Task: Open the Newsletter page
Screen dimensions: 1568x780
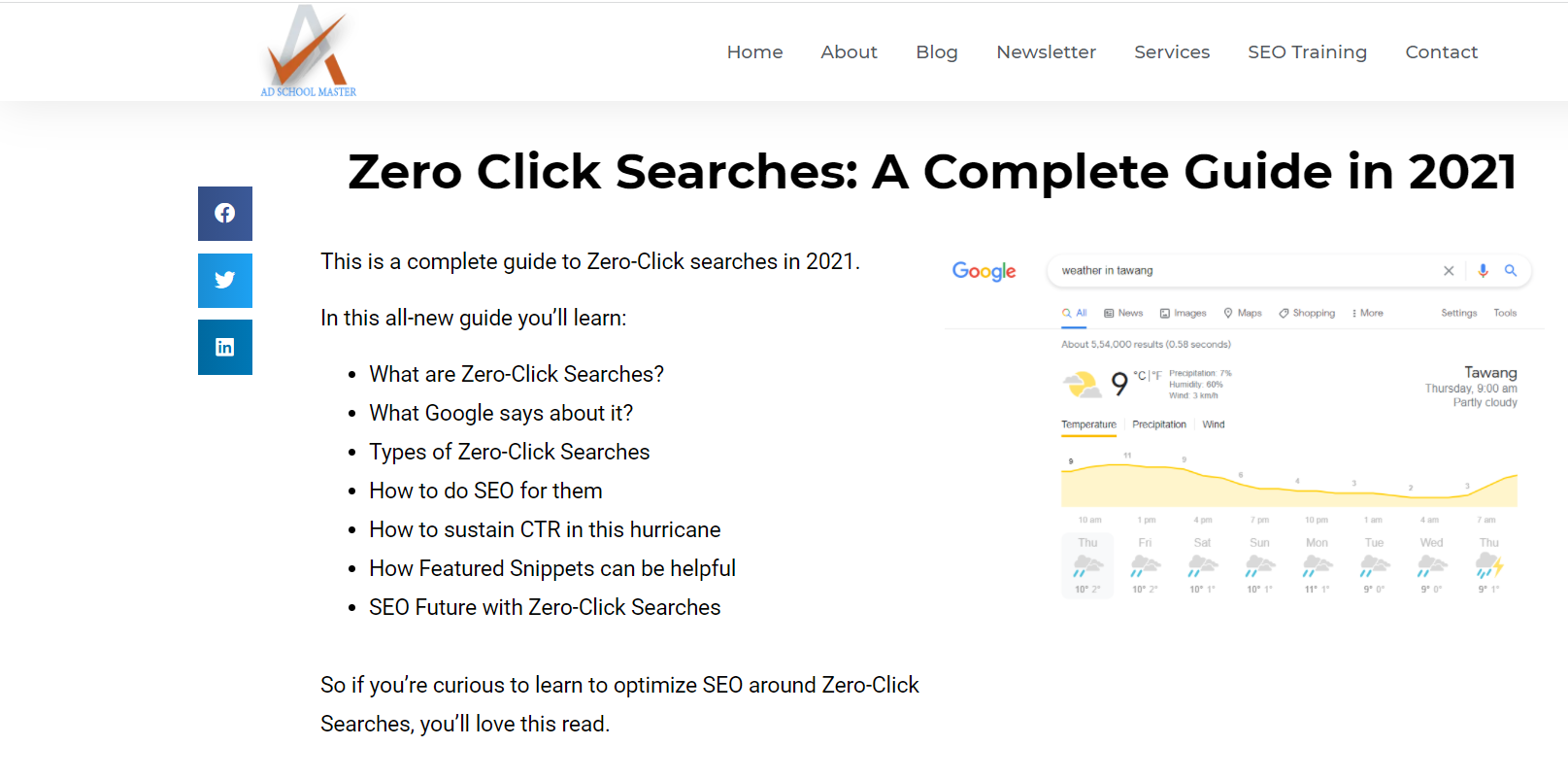Action: coord(1046,52)
